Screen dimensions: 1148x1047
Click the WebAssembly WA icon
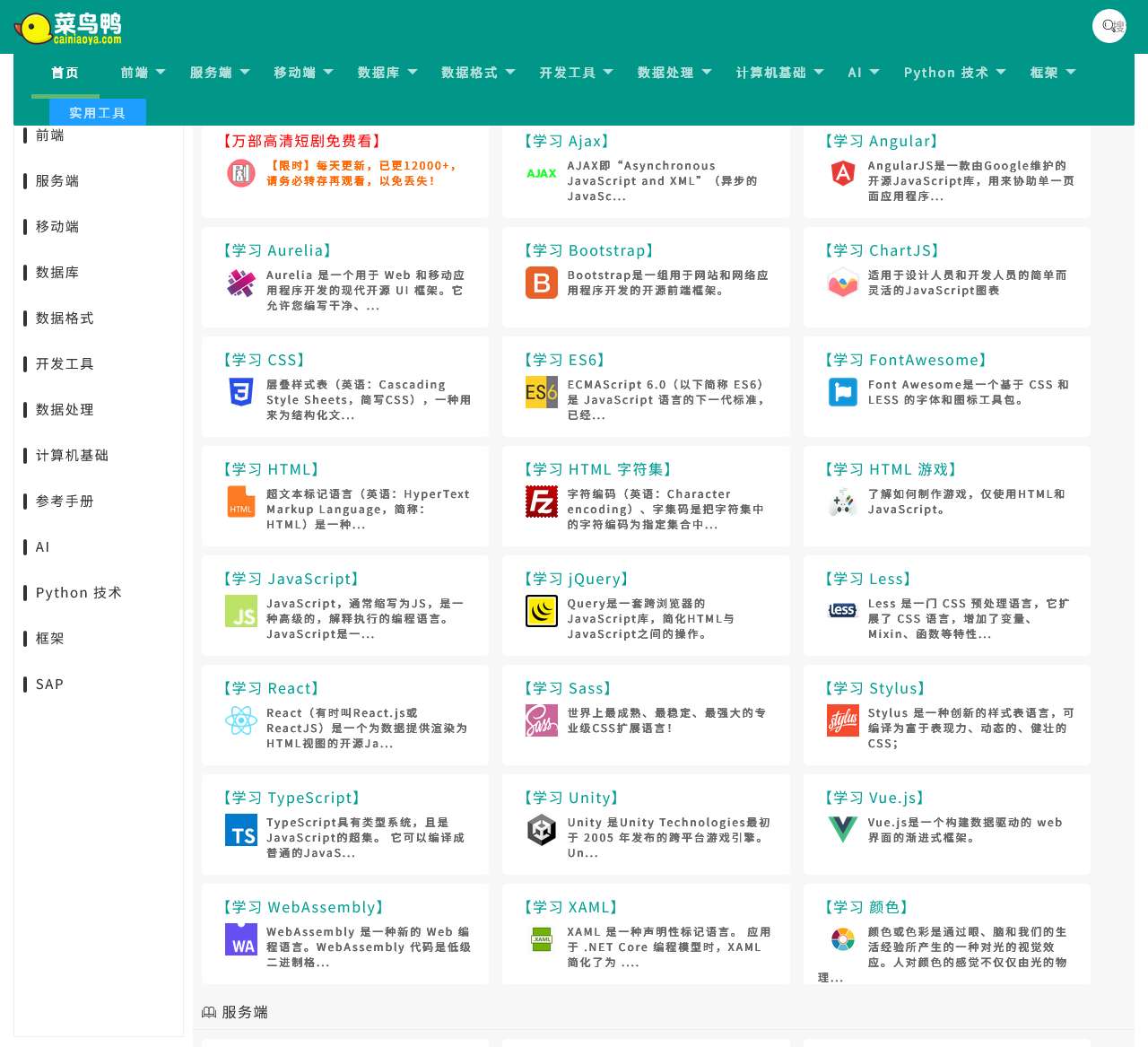pos(241,939)
